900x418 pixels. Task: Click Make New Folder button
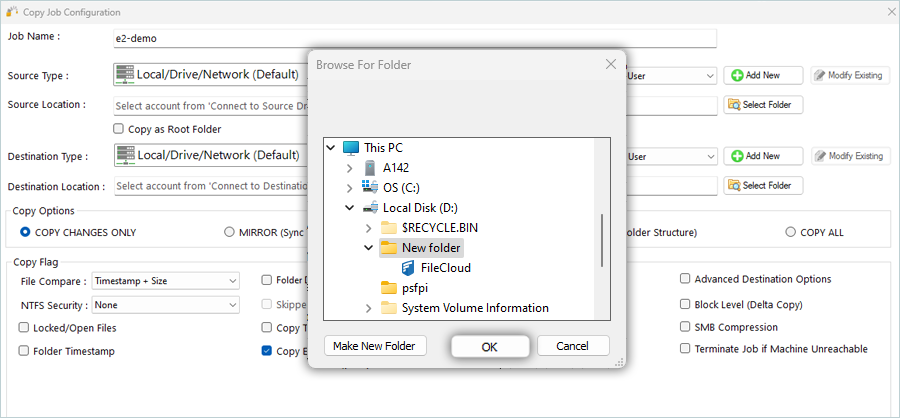tap(376, 346)
